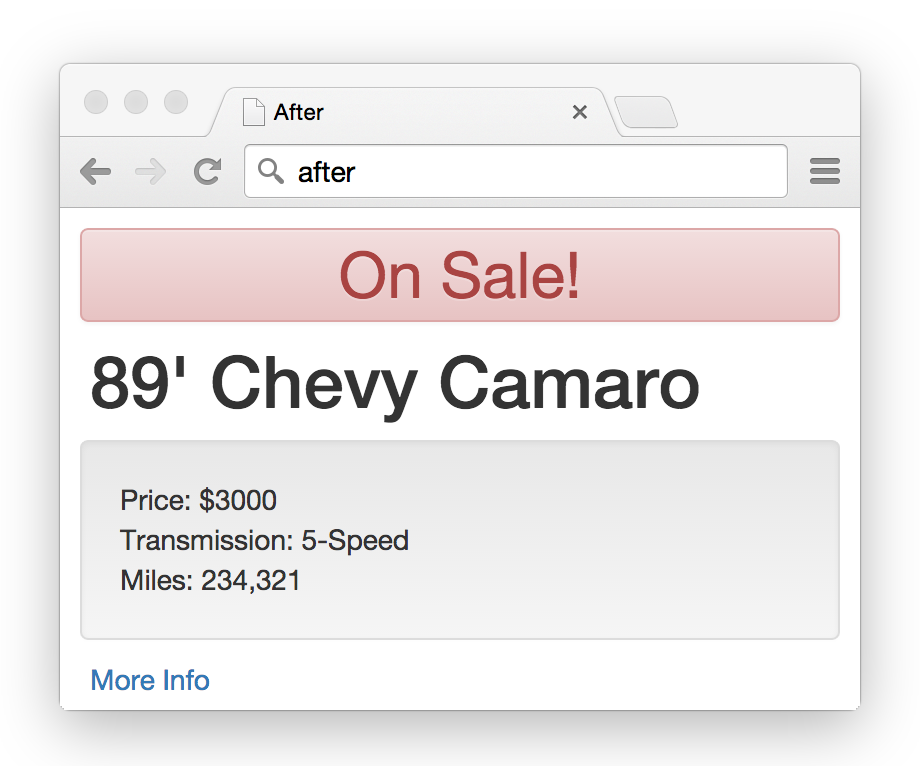
Task: Open the More Info link
Action: pyautogui.click(x=150, y=680)
